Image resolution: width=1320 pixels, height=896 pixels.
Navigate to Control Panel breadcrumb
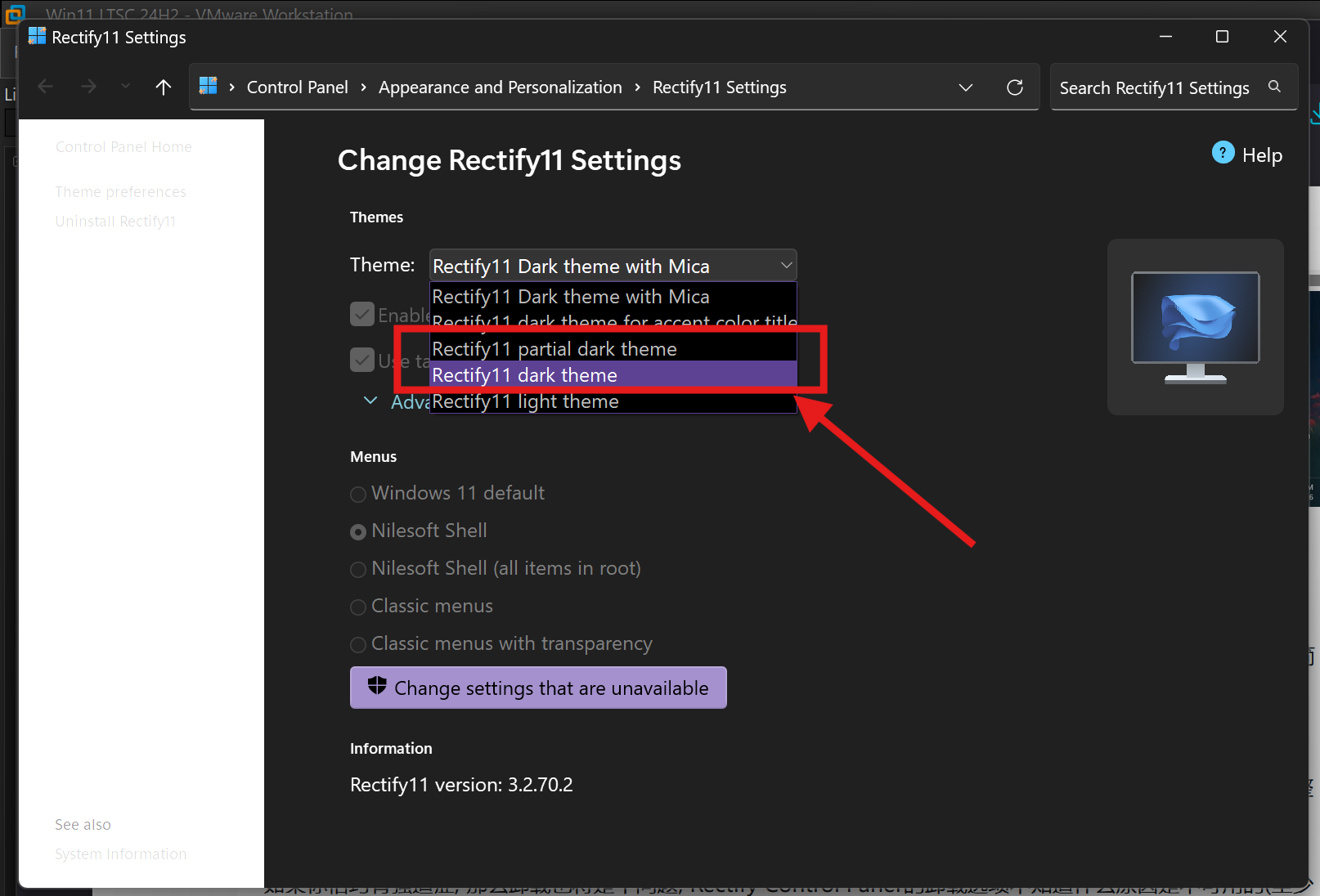[x=298, y=87]
